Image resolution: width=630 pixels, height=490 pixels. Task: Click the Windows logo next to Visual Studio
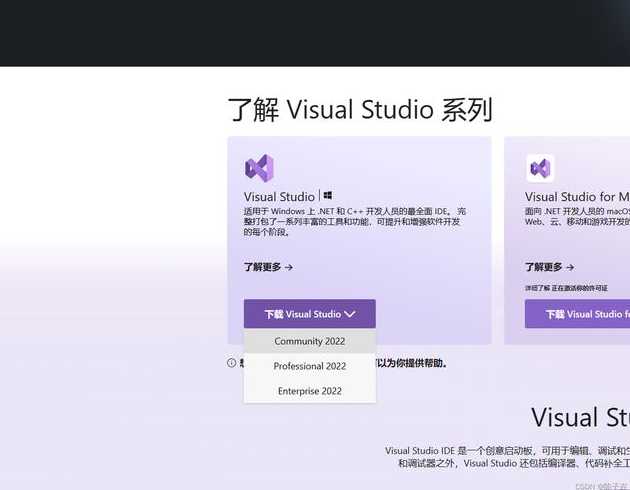click(327, 196)
